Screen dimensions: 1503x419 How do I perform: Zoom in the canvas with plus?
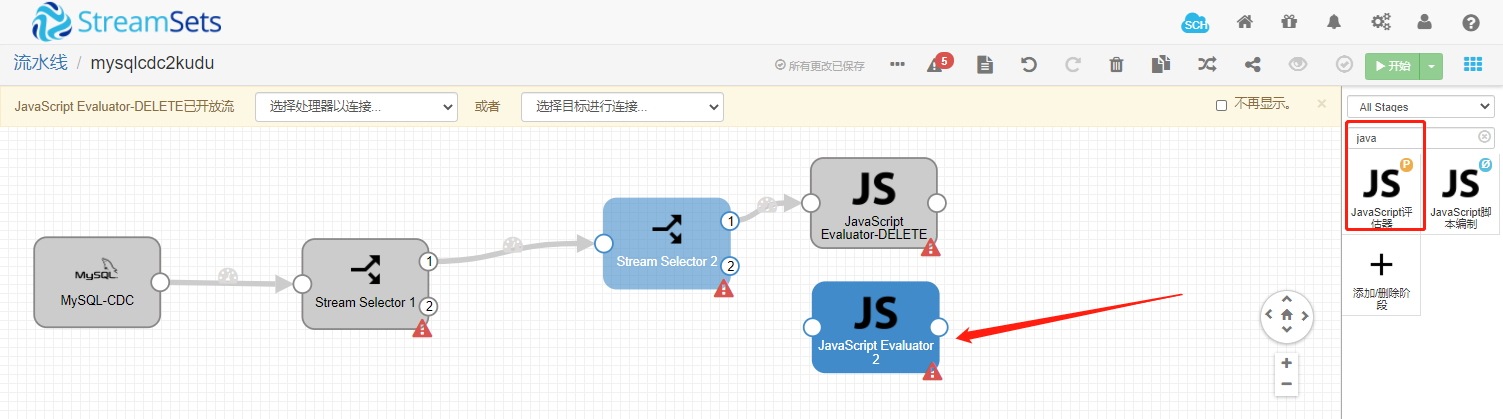(1286, 363)
